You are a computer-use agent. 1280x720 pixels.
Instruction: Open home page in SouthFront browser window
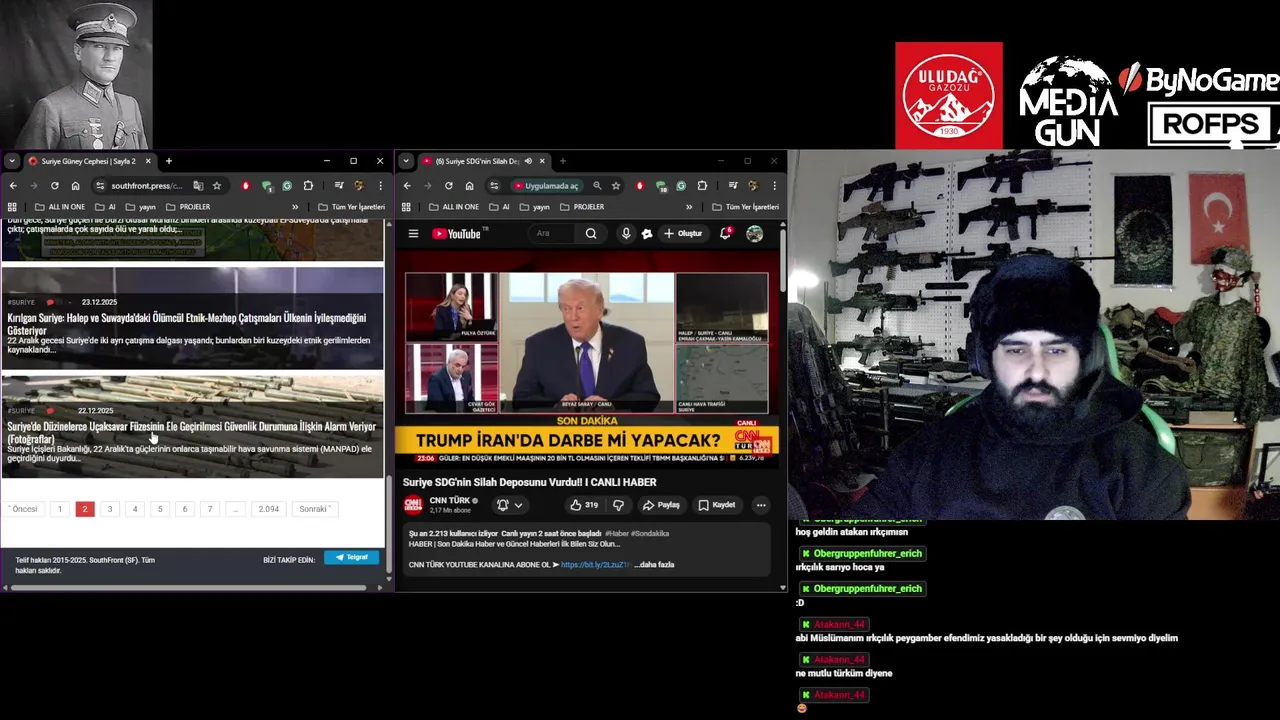tap(75, 186)
